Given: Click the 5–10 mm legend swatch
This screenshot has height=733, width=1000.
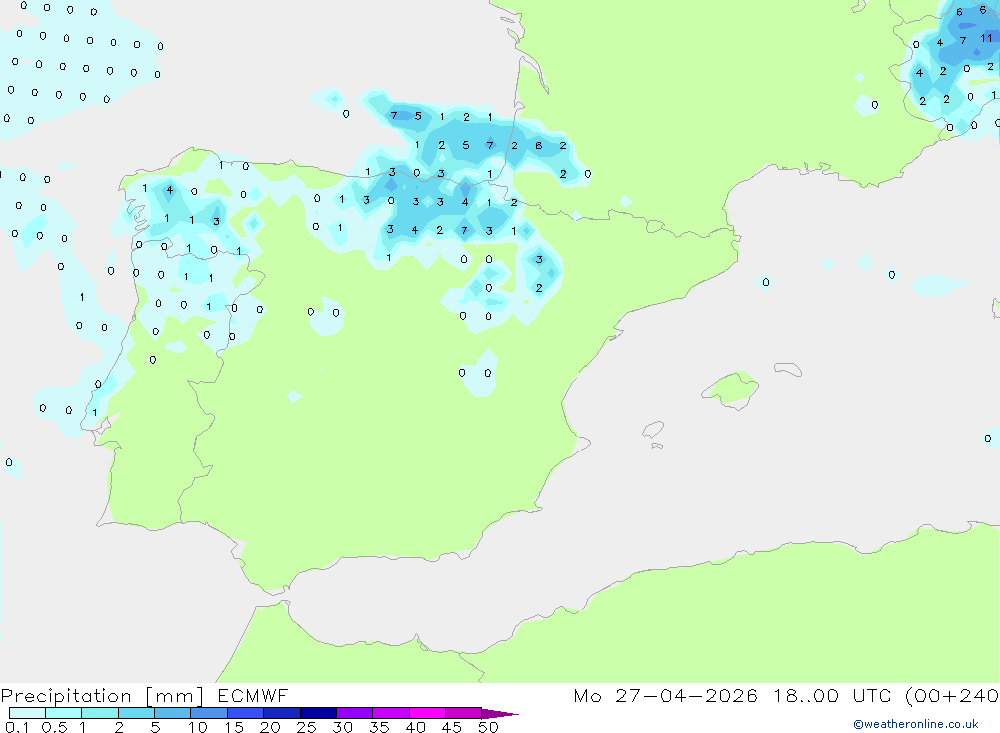Looking at the screenshot, I should [x=172, y=713].
